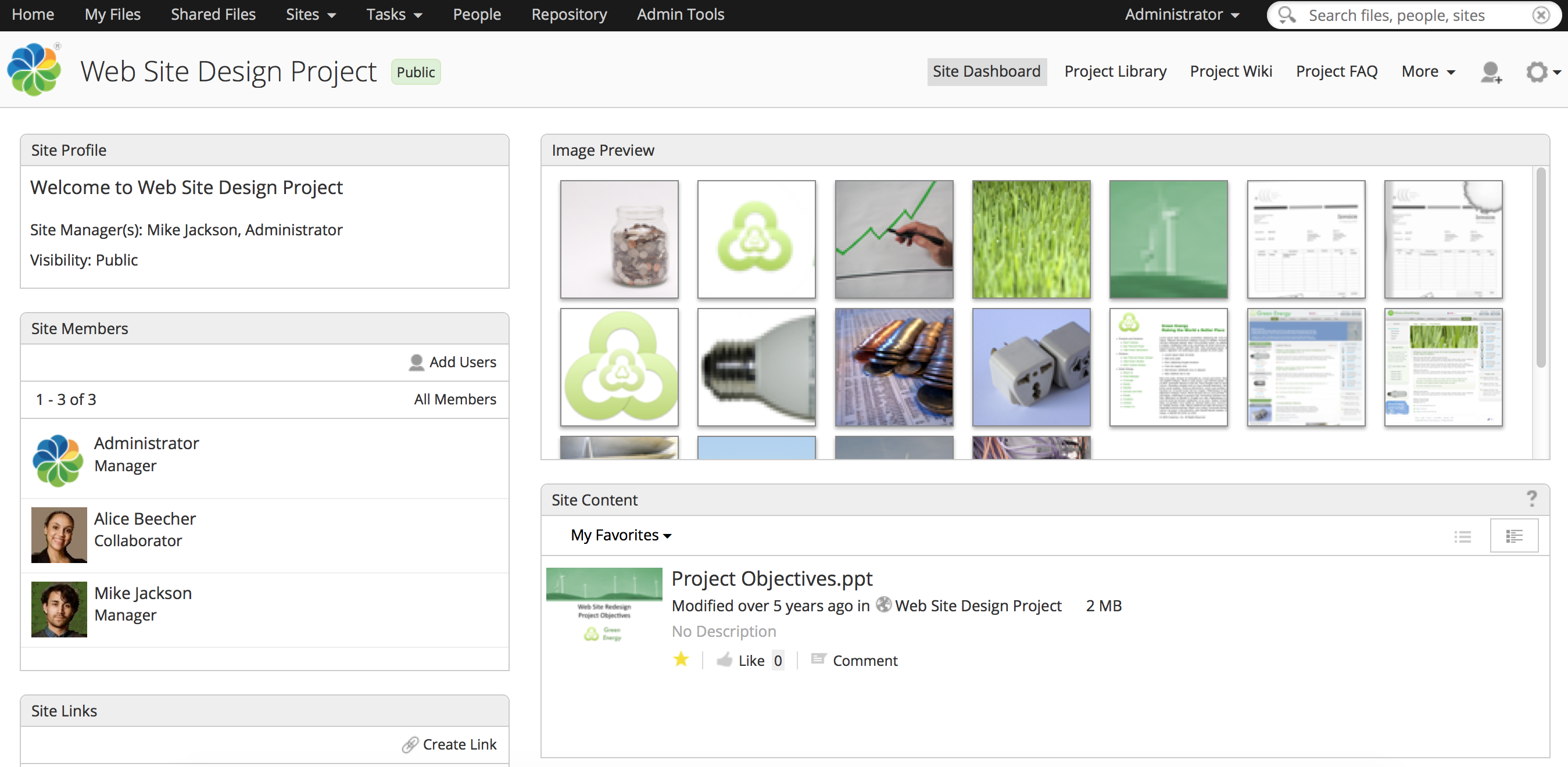Expand the Administrator user menu
This screenshot has height=767, width=1568.
coord(1181,15)
